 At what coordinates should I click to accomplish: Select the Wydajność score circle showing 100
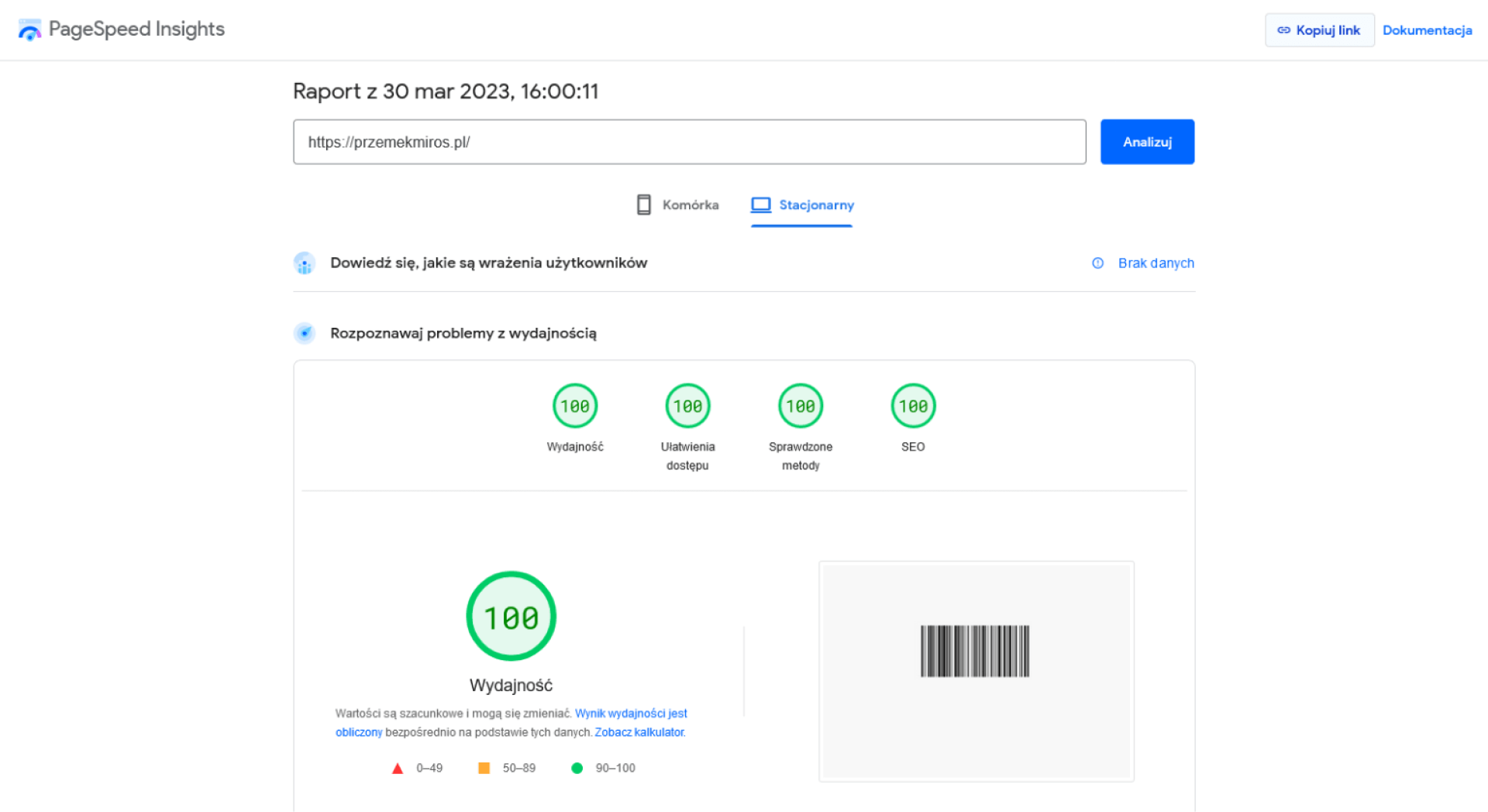coord(574,405)
